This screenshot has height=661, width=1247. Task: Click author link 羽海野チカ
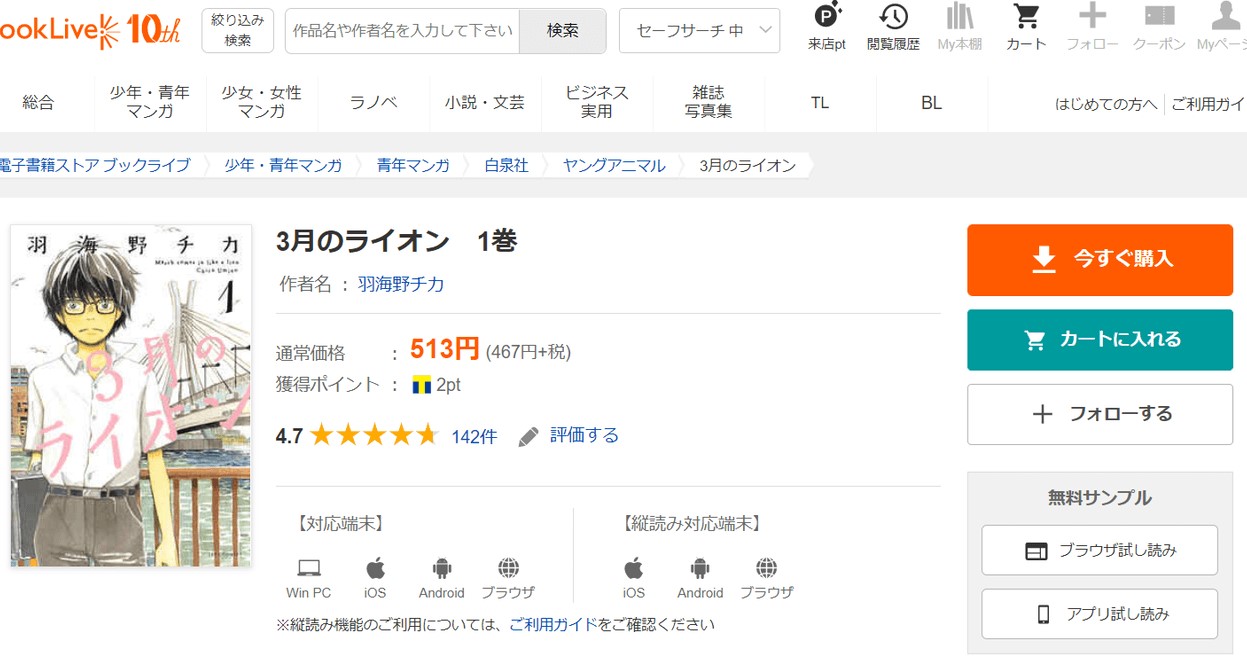click(x=401, y=284)
